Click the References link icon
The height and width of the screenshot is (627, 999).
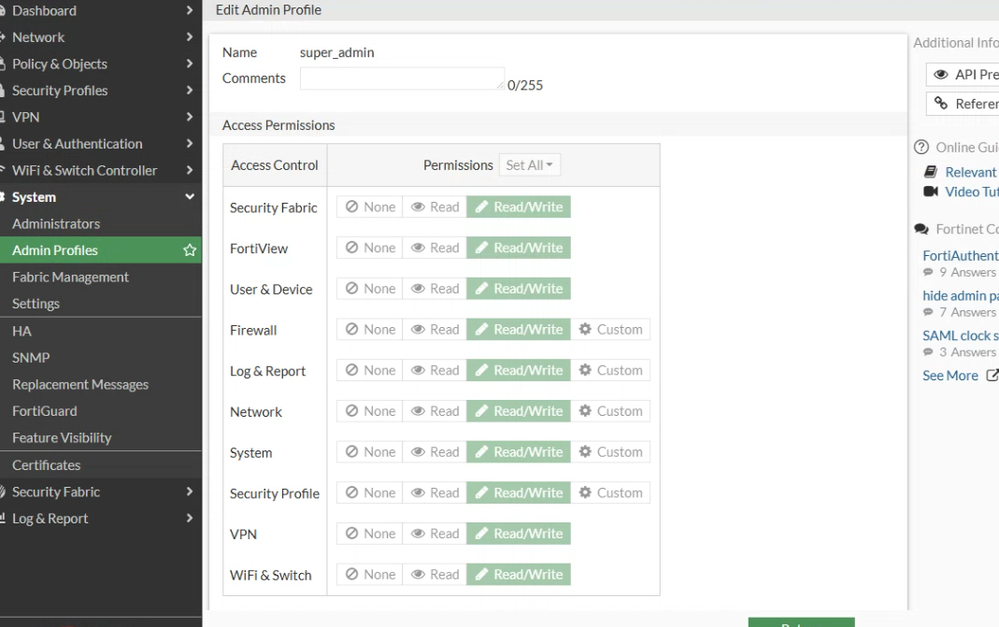click(x=940, y=103)
